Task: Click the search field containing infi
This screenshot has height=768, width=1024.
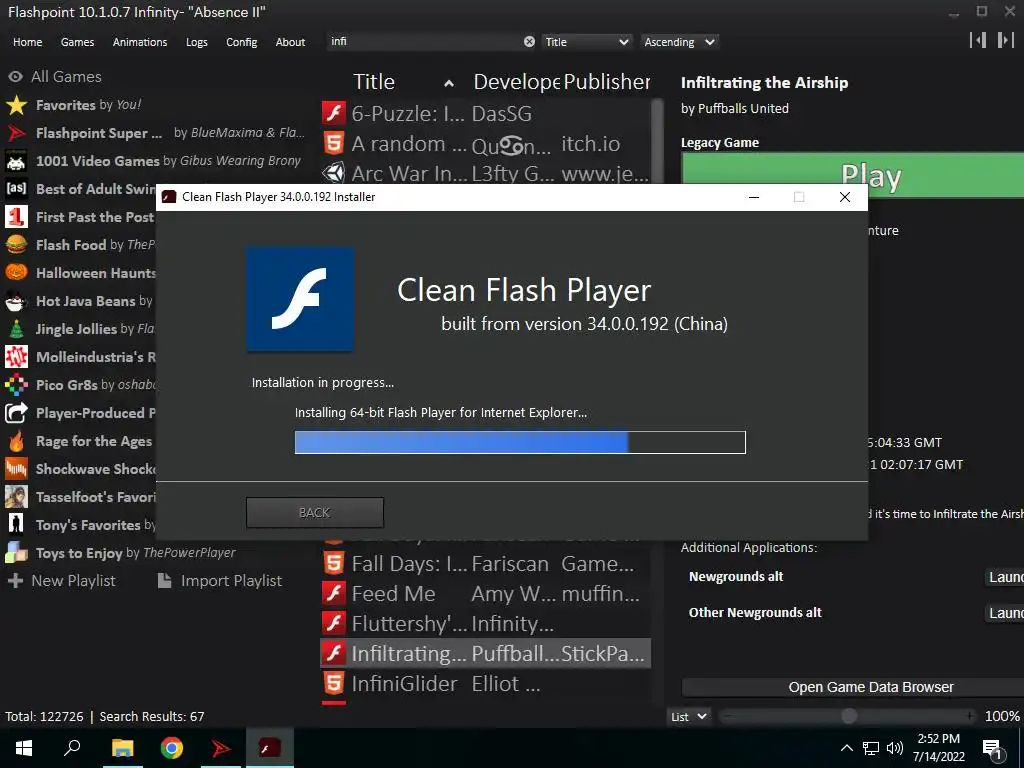Action: coord(424,42)
